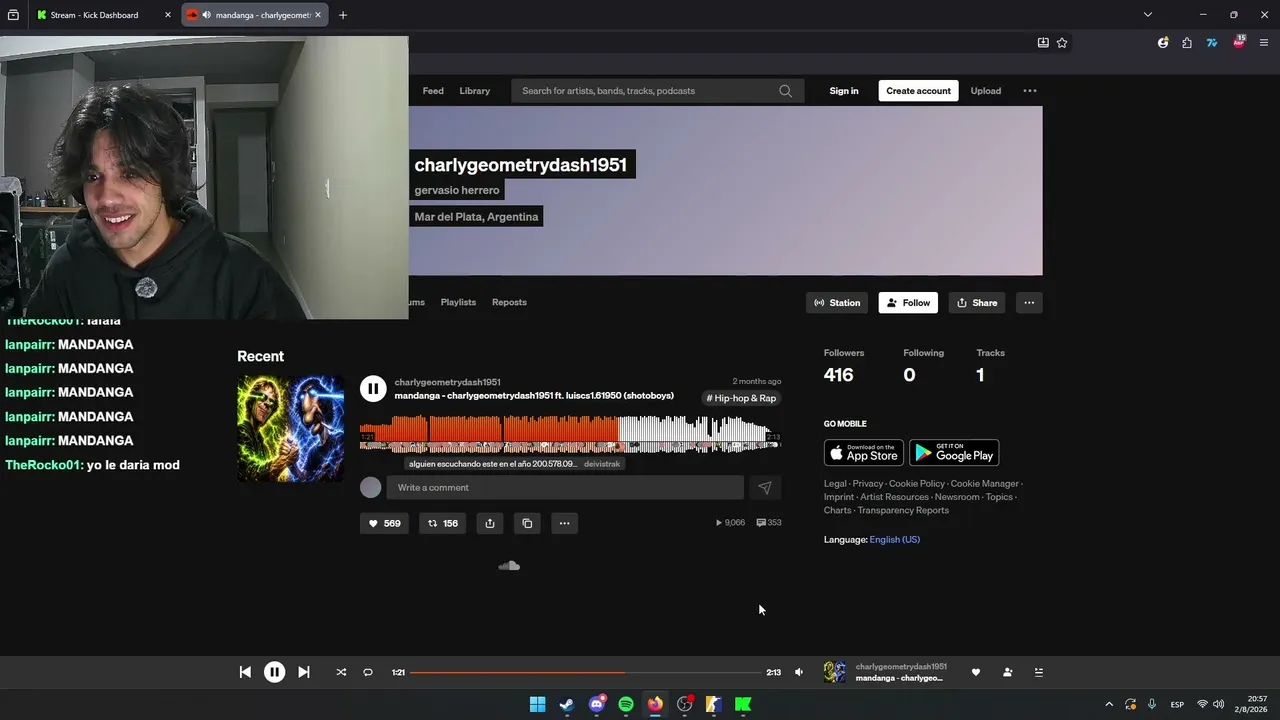The width and height of the screenshot is (1280, 720).
Task: Open the browser Extensions puzzle icon
Action: [1187, 43]
